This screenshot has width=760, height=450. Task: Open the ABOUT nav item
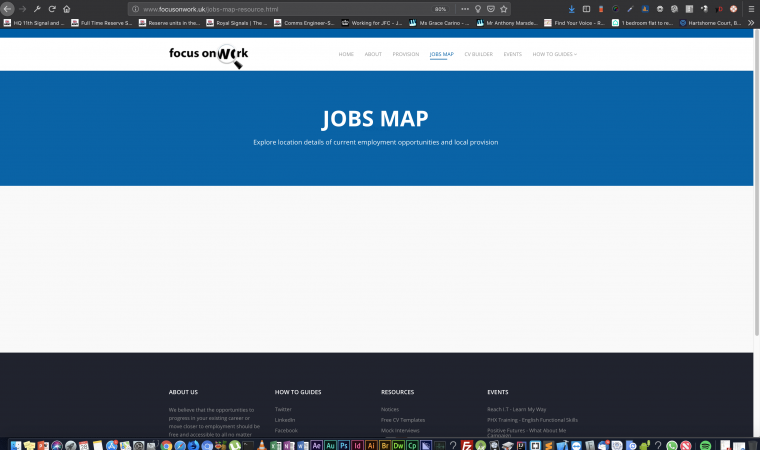[373, 54]
